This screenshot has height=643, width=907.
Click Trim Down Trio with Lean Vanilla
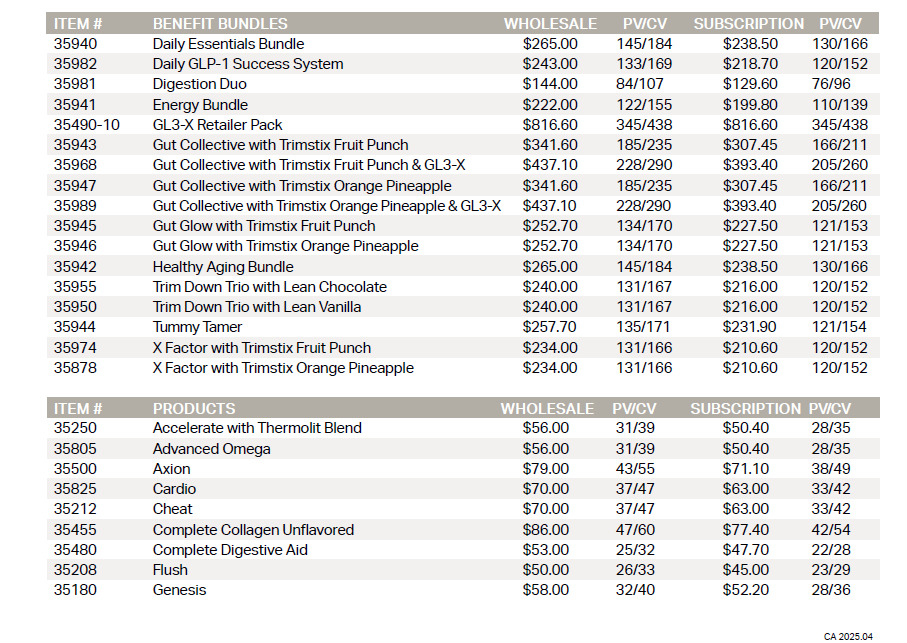coord(257,306)
